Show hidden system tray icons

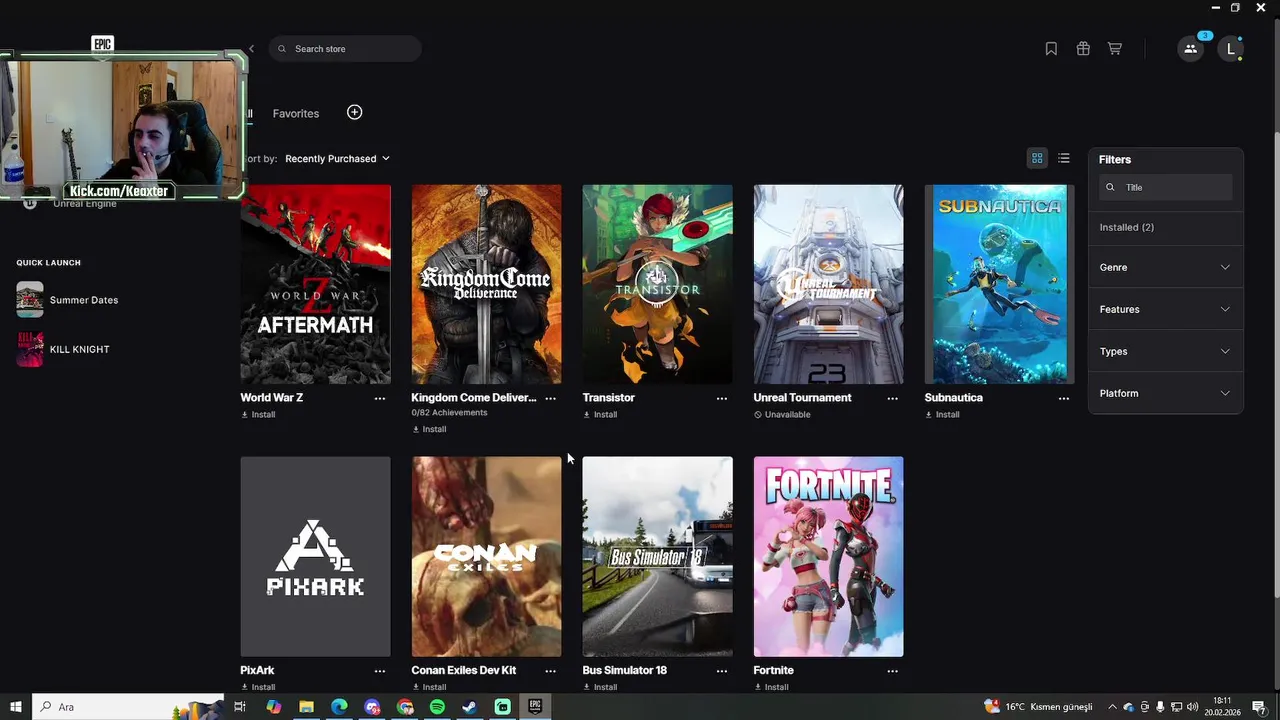click(1112, 707)
